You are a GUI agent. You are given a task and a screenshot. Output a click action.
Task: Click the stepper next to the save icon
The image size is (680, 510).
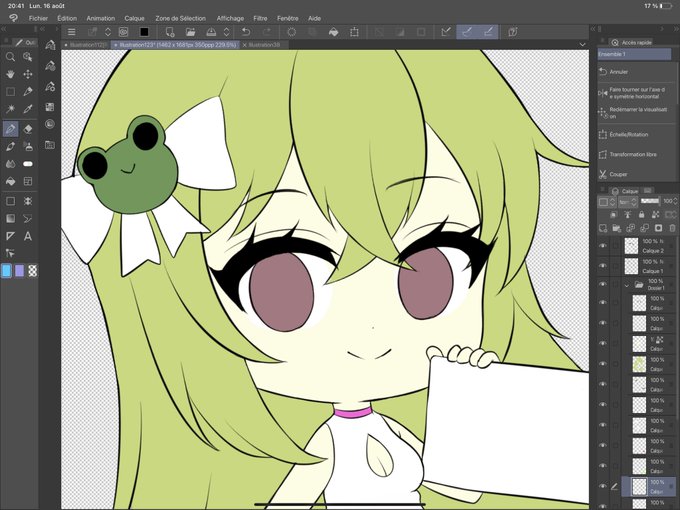click(x=226, y=32)
